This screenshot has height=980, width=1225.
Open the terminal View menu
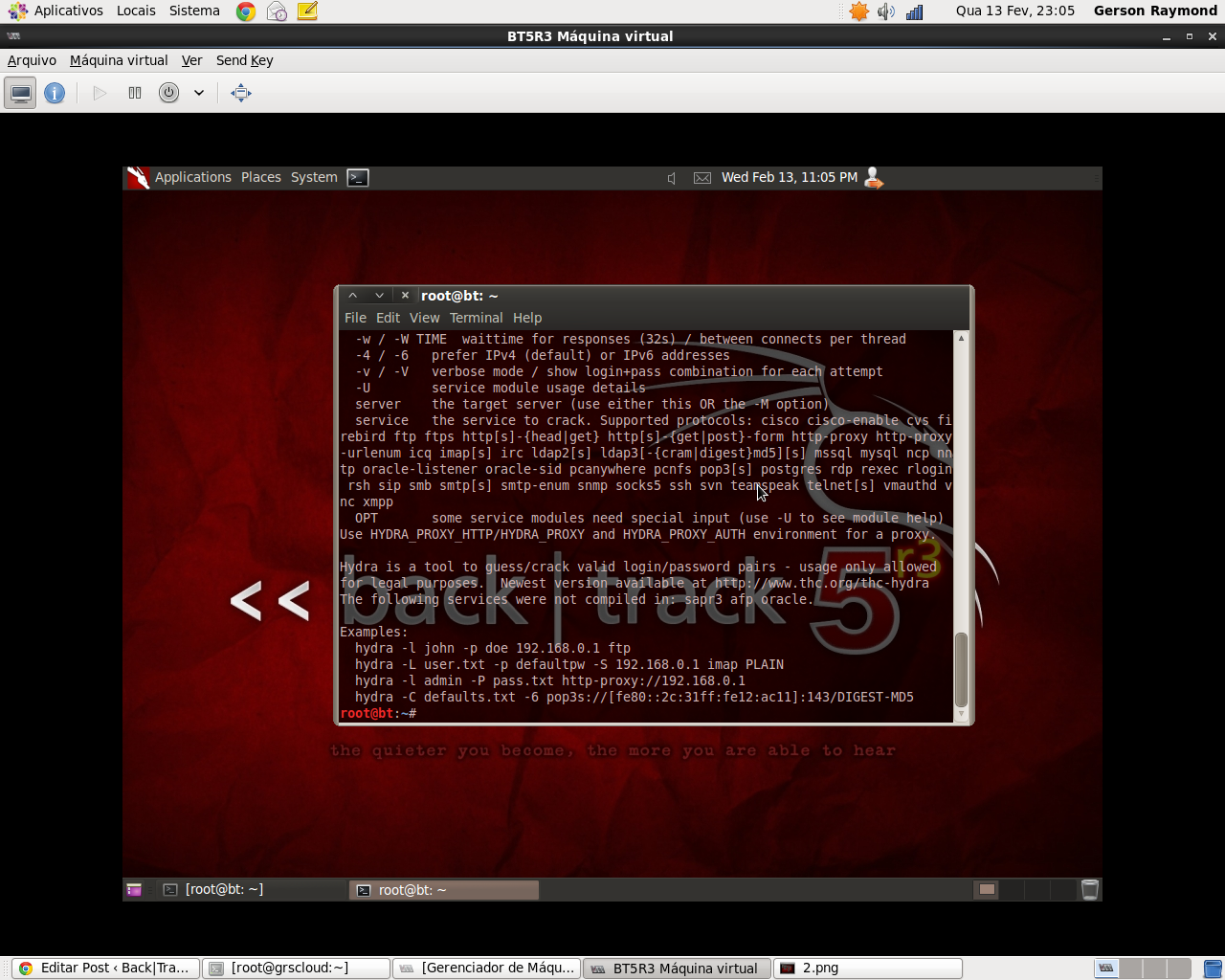[424, 318]
